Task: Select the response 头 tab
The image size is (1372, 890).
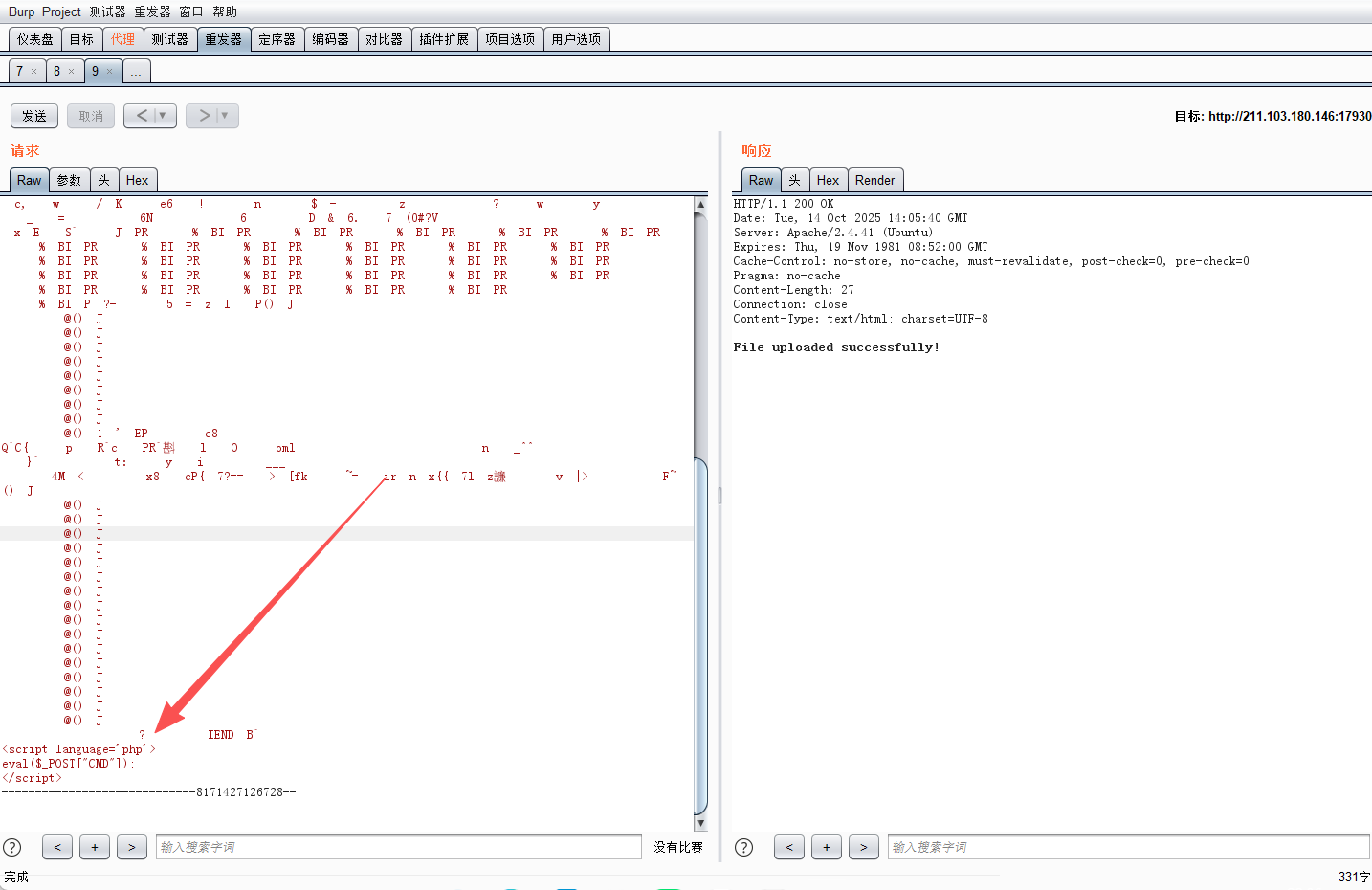Action: coord(794,180)
